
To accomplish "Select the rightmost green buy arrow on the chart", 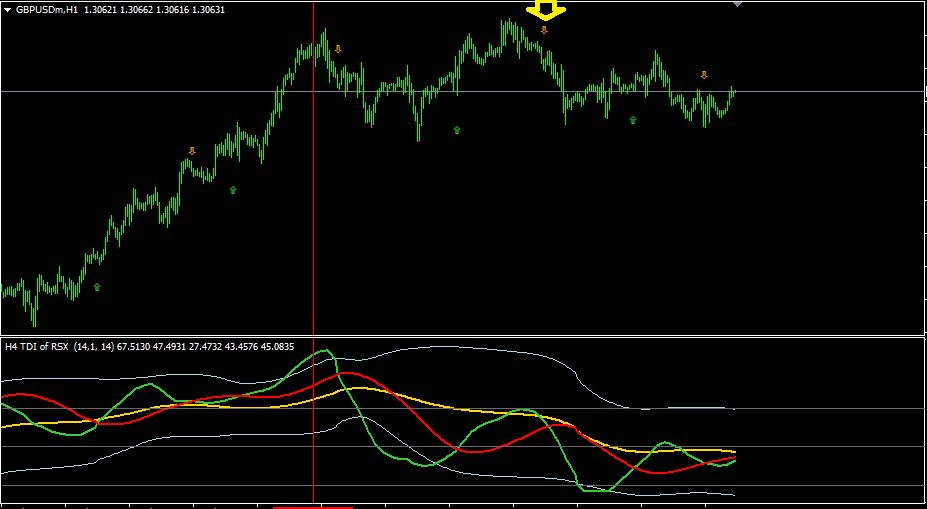I will pyautogui.click(x=633, y=120).
